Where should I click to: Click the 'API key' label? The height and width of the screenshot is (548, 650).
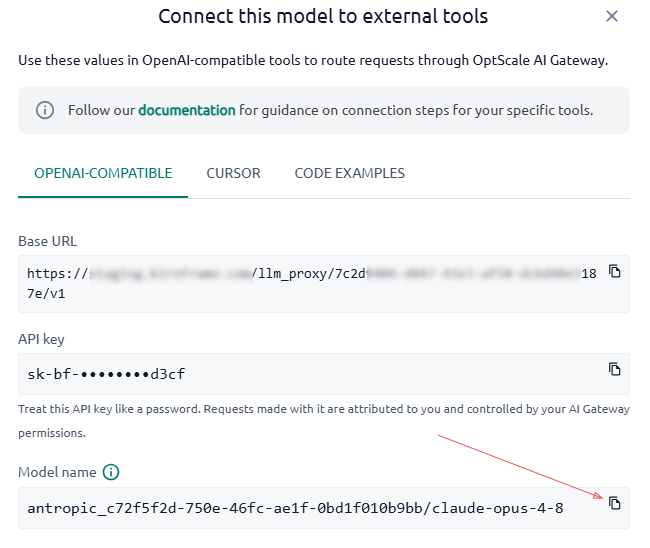coord(41,339)
